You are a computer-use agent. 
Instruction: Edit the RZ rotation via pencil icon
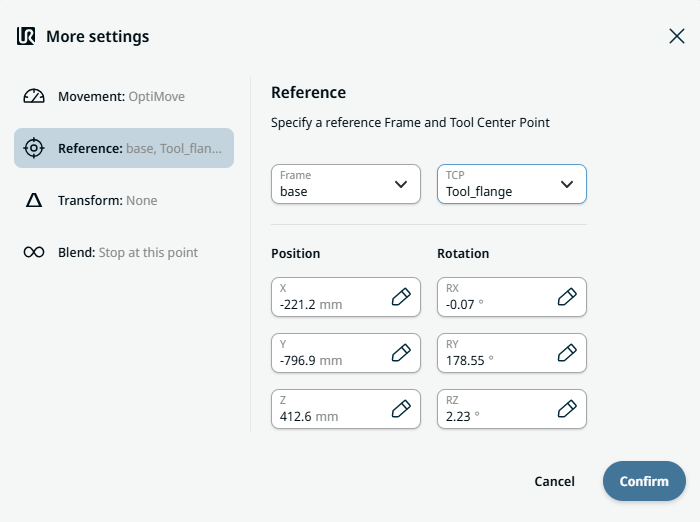point(566,409)
